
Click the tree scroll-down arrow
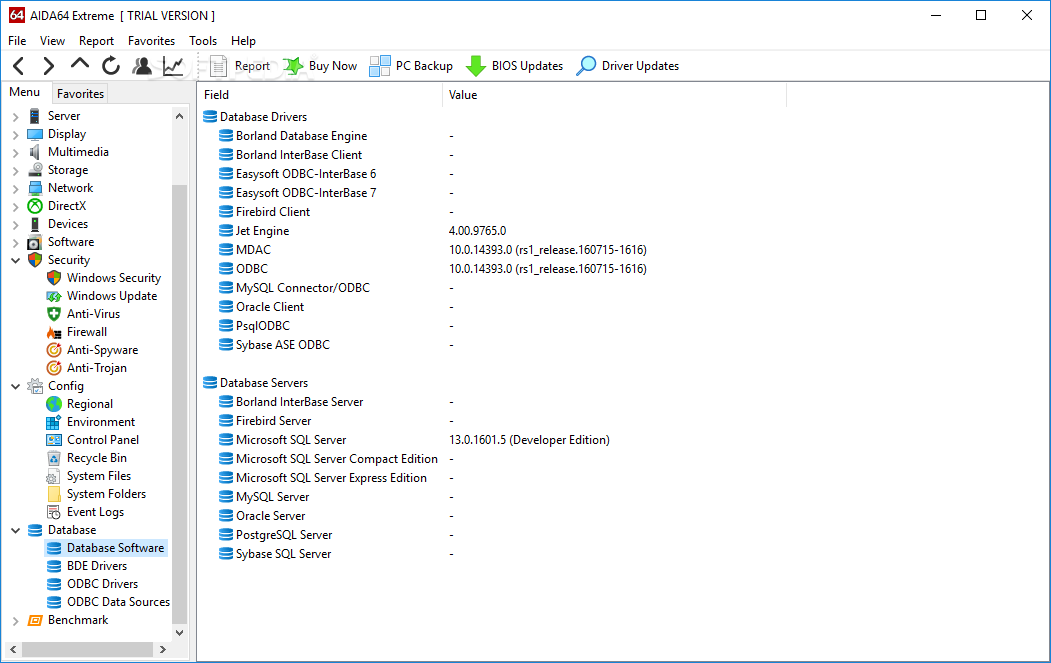pos(180,632)
